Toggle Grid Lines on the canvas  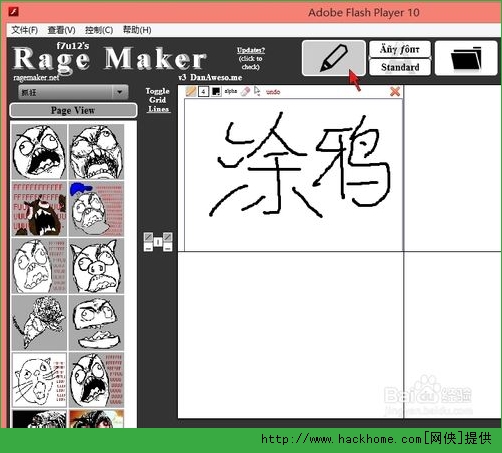click(x=158, y=100)
